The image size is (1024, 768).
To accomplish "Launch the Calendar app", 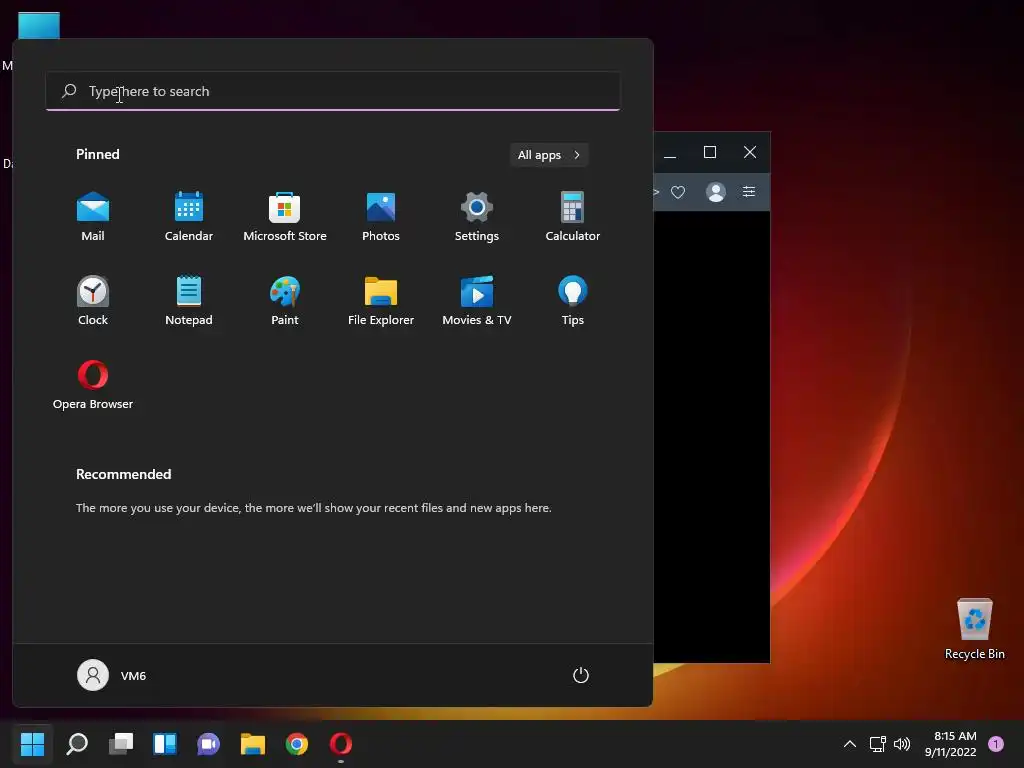I will pos(189,217).
